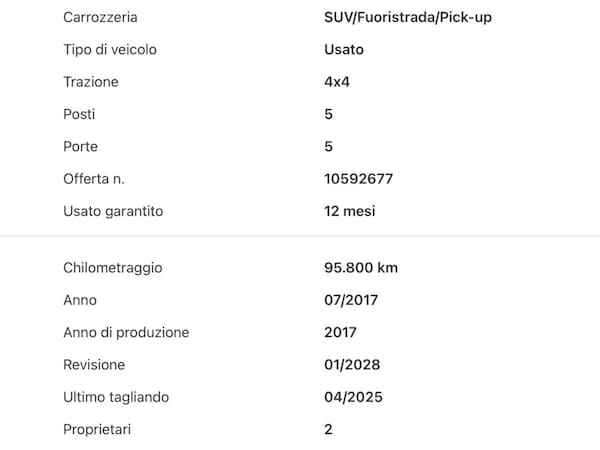Select the 01/2028 inspection date
Viewport: 600px width, 450px height.
click(352, 365)
